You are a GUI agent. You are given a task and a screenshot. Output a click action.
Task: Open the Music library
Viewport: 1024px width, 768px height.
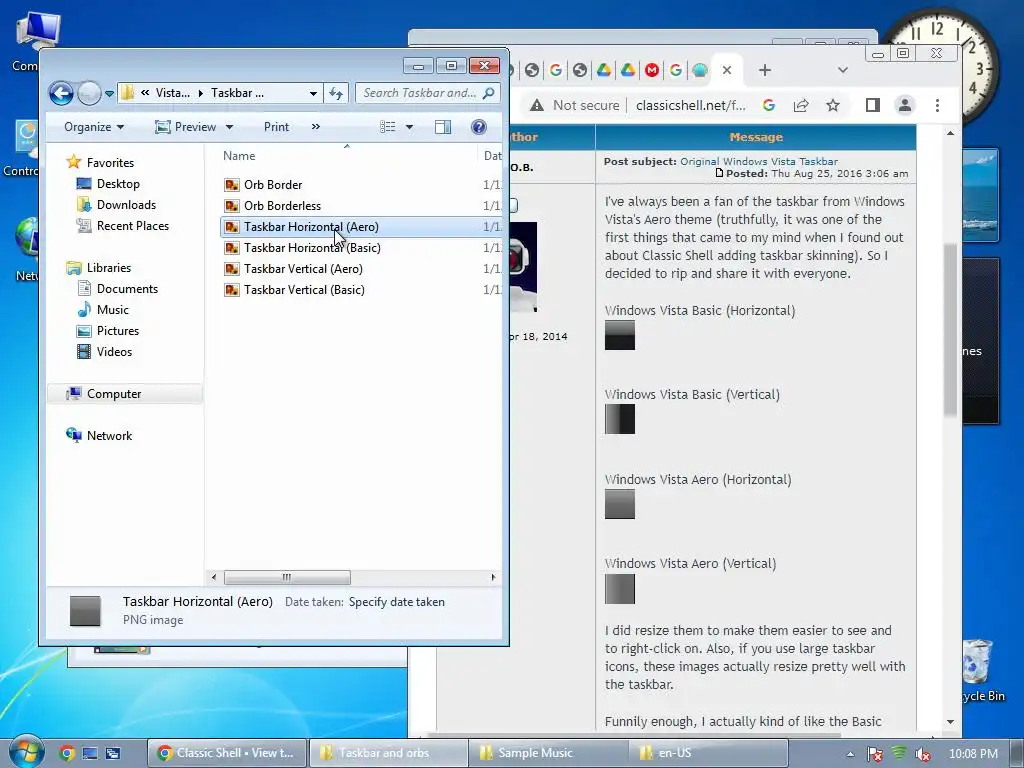pos(112,310)
